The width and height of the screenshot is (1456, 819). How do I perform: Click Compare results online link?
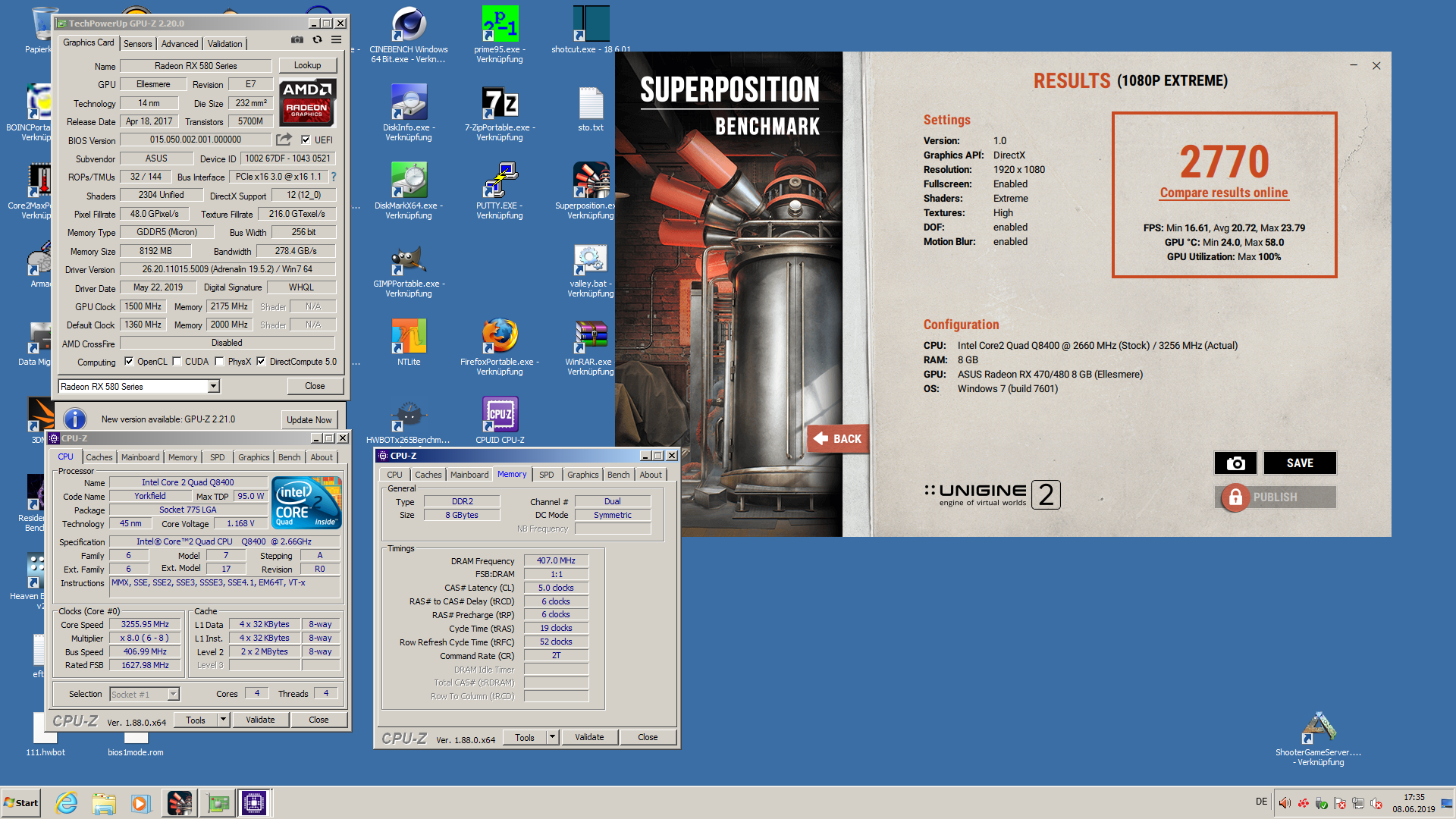1224,193
